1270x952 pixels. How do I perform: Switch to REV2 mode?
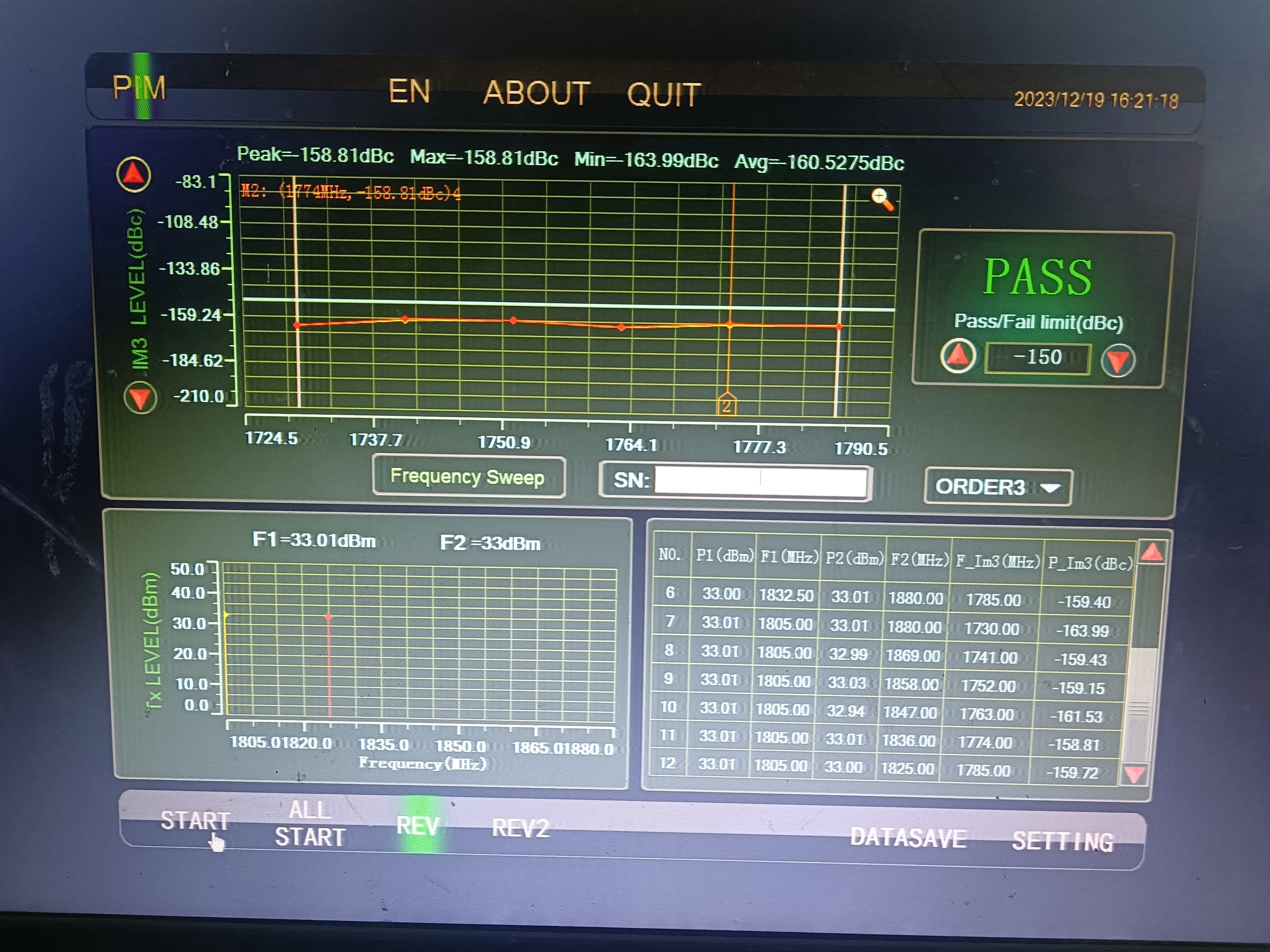coord(520,828)
